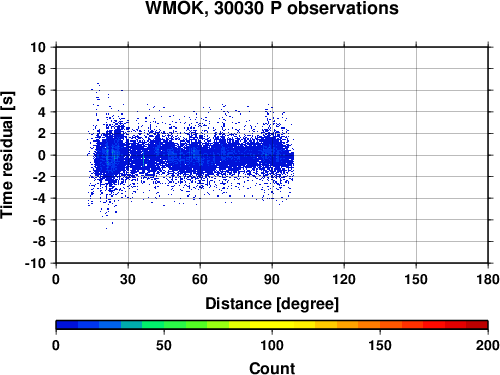500x375 pixels.
Task: Click the Time residual [s] axis label
Action: point(7,155)
